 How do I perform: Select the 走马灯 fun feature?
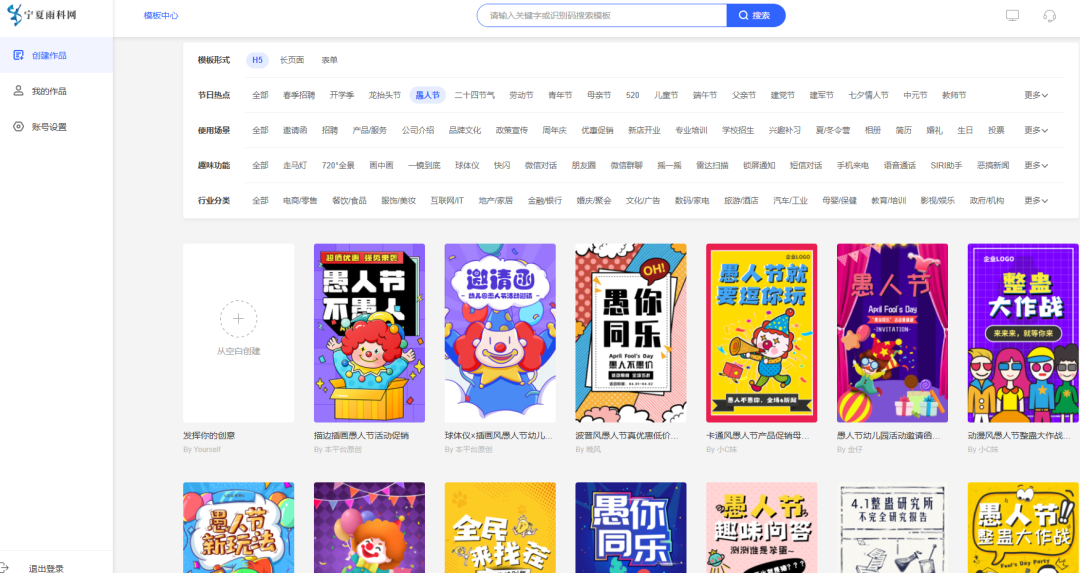pyautogui.click(x=295, y=165)
